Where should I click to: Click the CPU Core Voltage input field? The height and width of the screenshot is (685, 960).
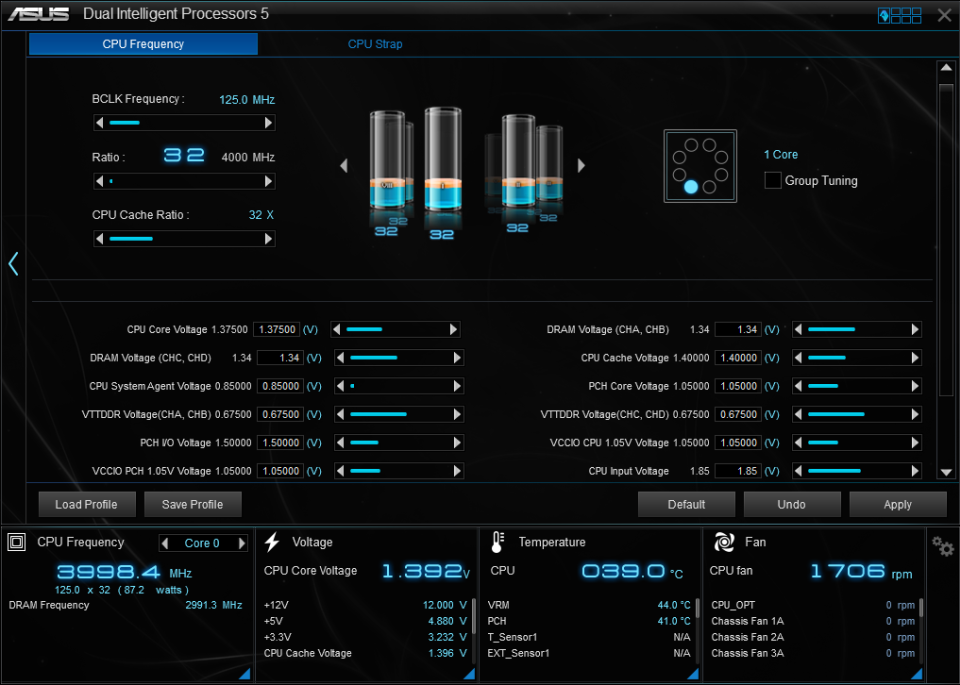[x=277, y=329]
